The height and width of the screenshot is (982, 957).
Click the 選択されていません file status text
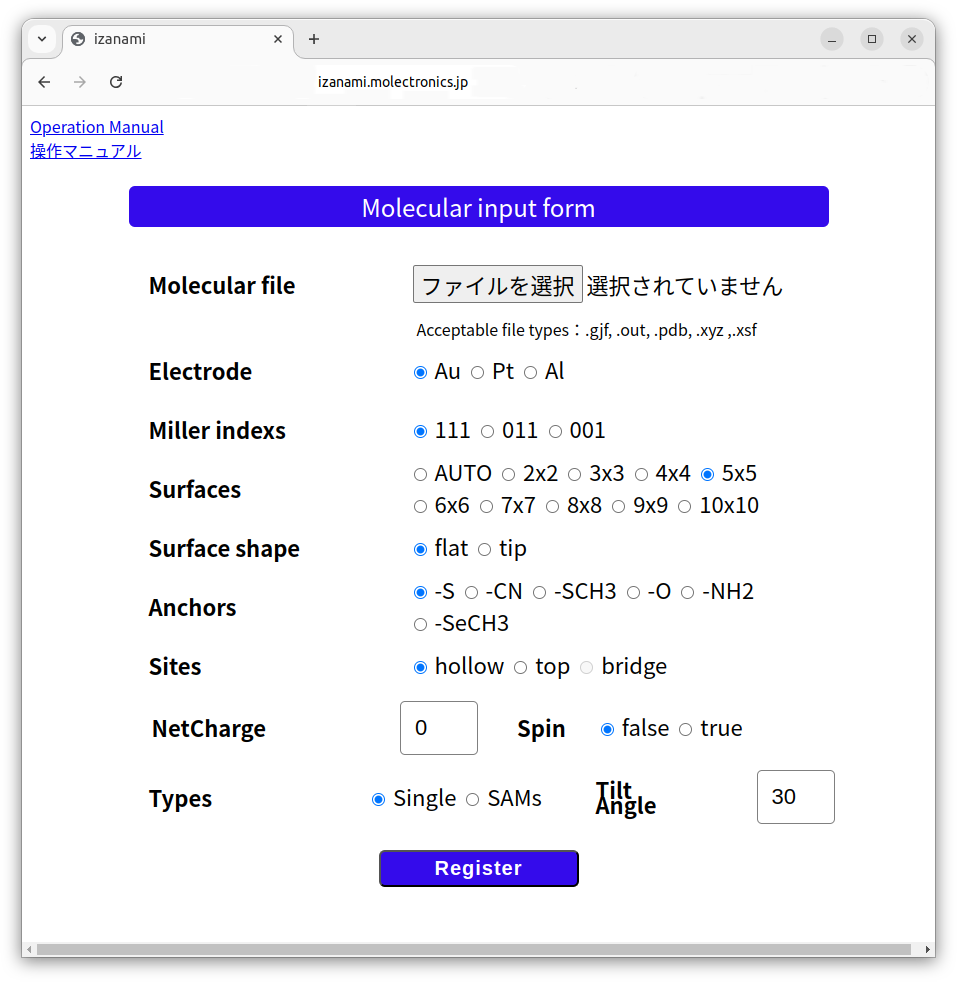point(685,286)
